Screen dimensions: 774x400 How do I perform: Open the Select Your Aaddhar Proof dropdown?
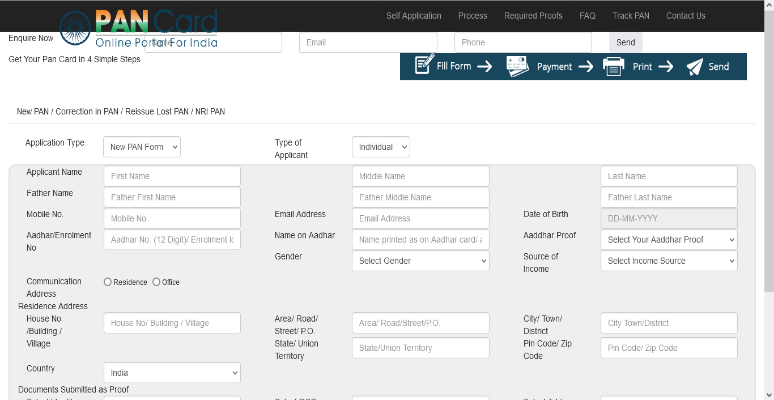(669, 240)
